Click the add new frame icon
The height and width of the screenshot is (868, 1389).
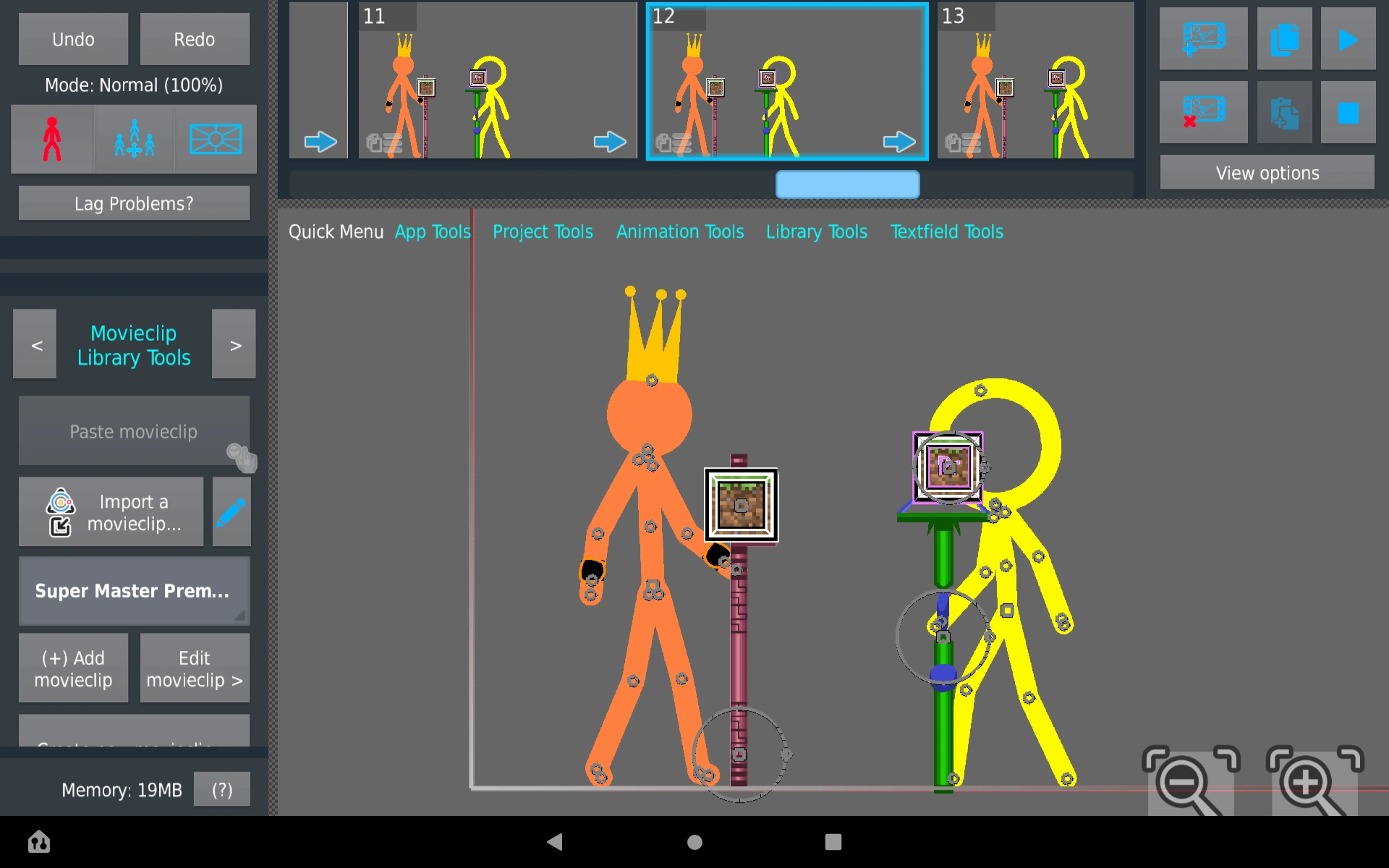(x=1203, y=39)
